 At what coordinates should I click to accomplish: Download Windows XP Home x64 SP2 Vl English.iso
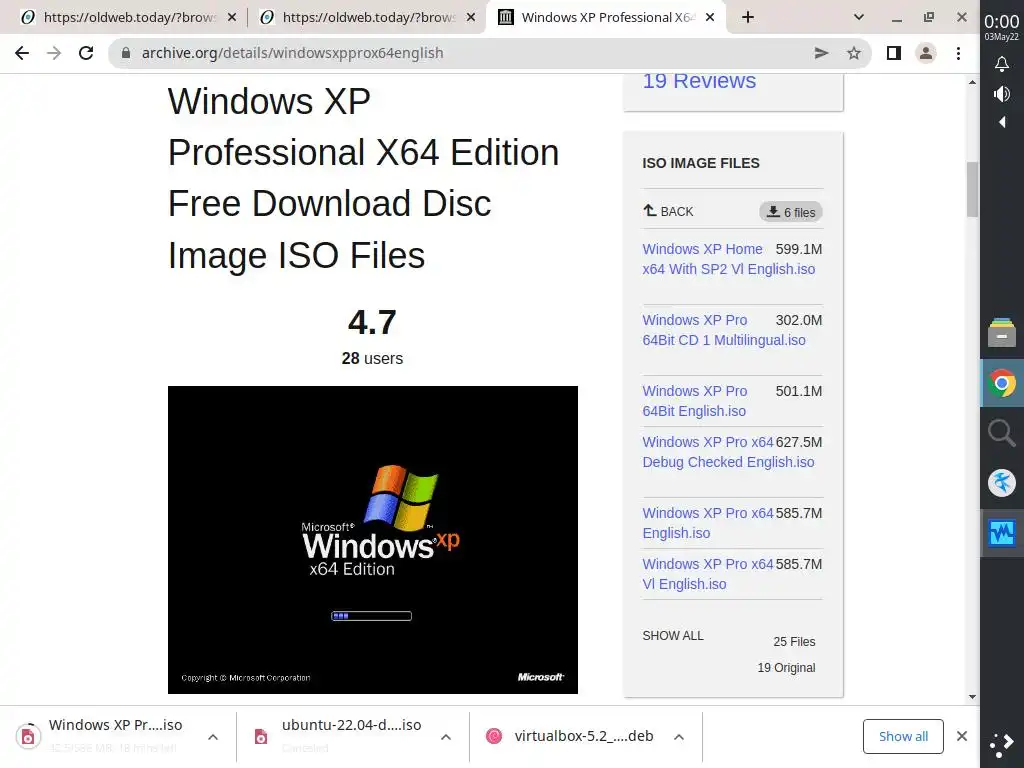(728, 259)
